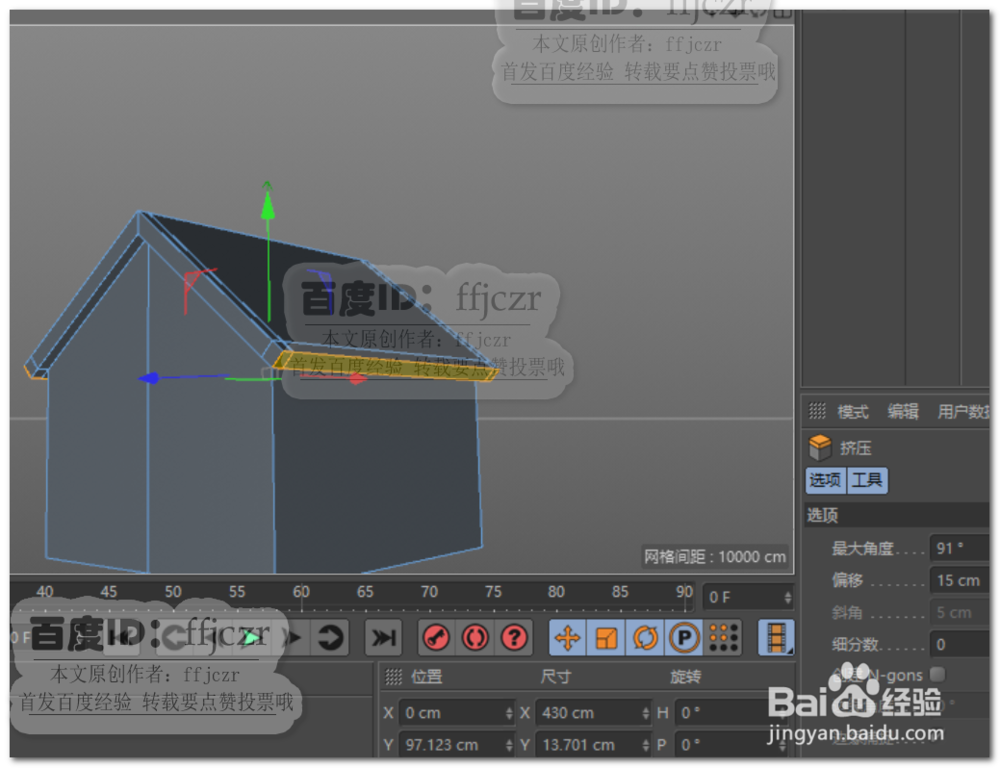Click the 最大角度 field showing 91°
The image size is (1000, 768).
959,549
